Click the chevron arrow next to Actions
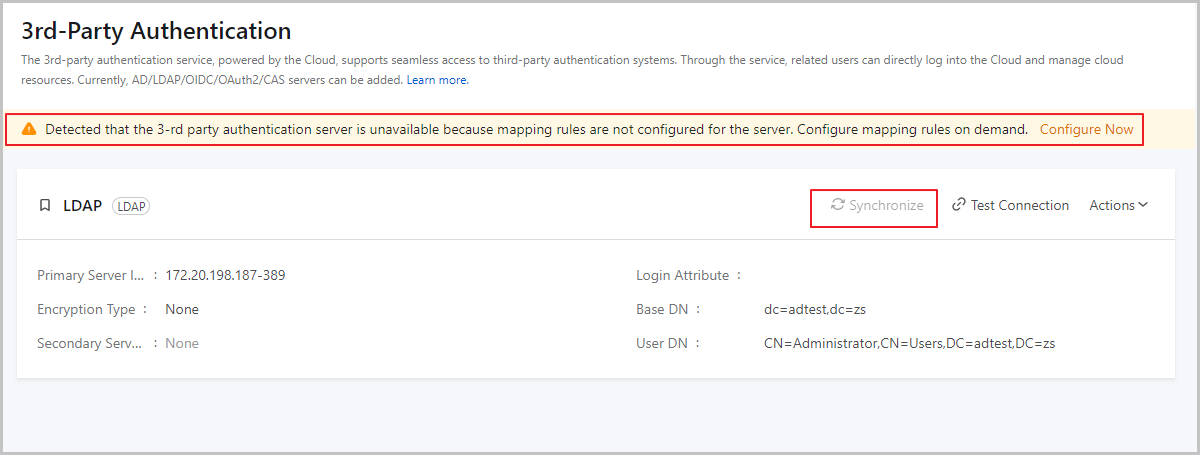 coord(1142,205)
